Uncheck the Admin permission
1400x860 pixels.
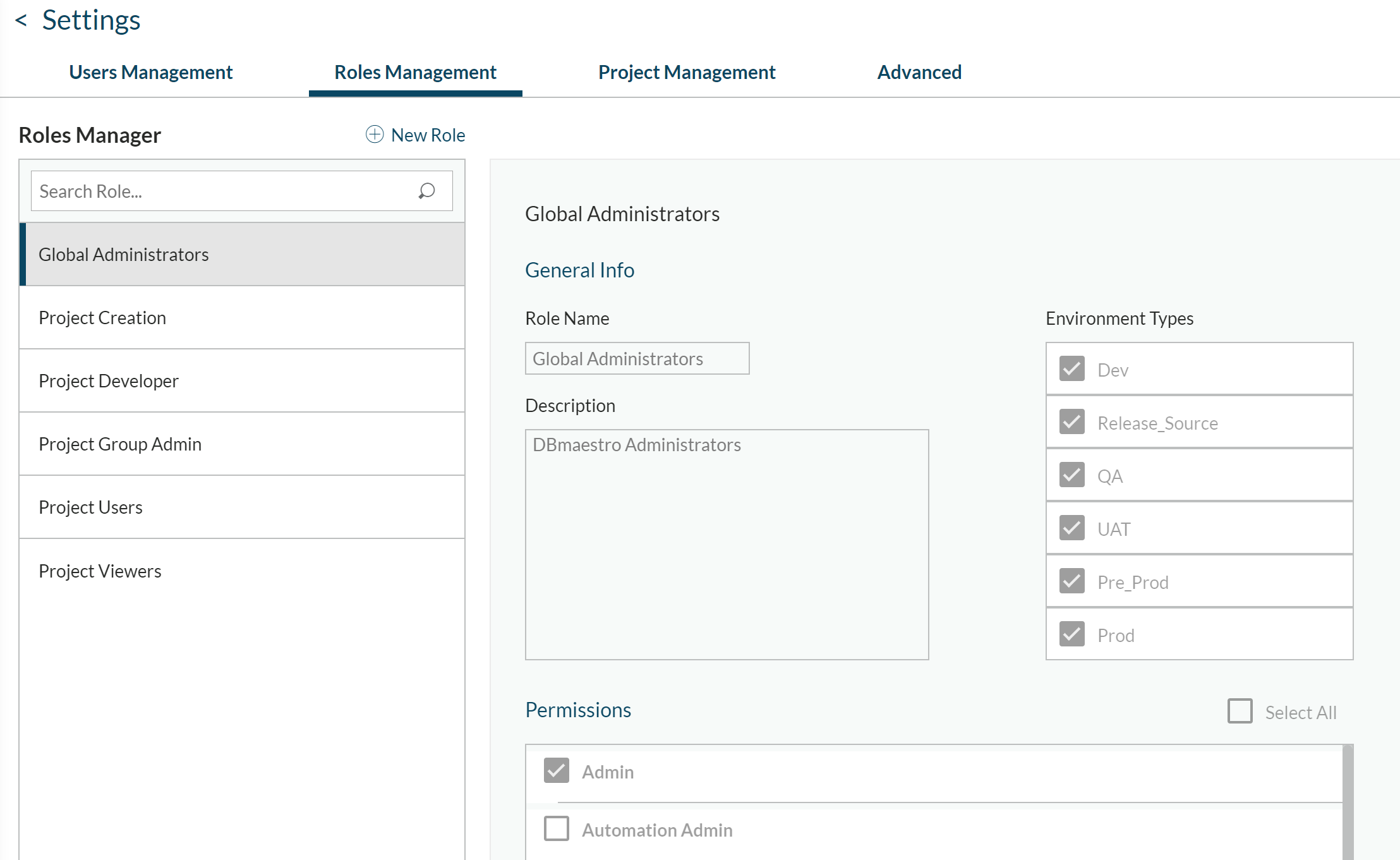556,771
